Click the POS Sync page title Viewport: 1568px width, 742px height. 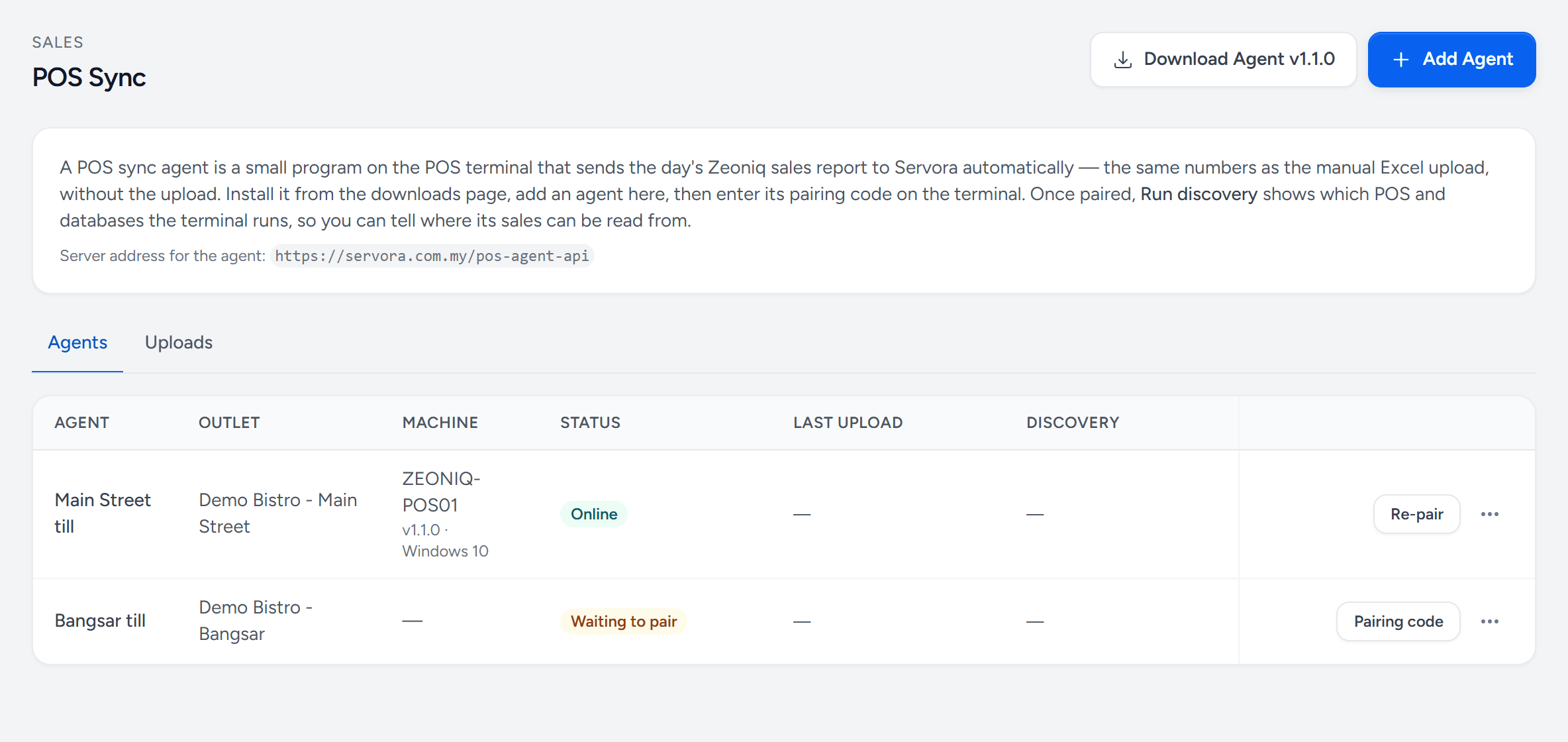click(89, 78)
